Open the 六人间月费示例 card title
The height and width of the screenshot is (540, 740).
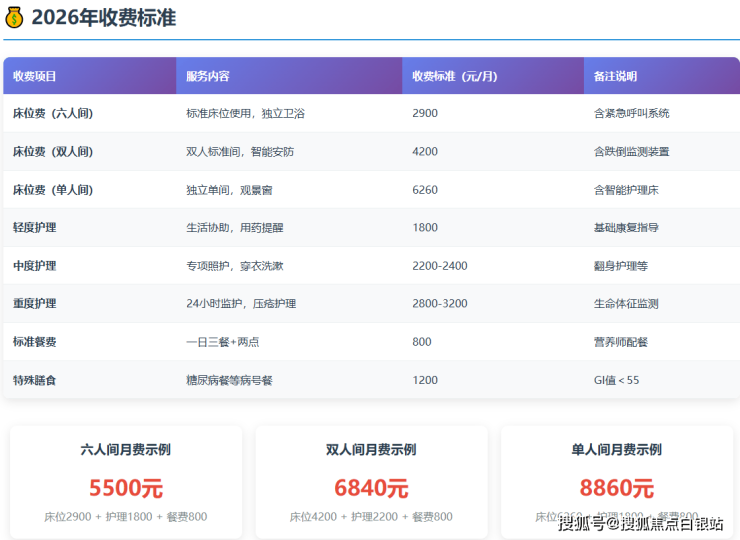pos(125,450)
